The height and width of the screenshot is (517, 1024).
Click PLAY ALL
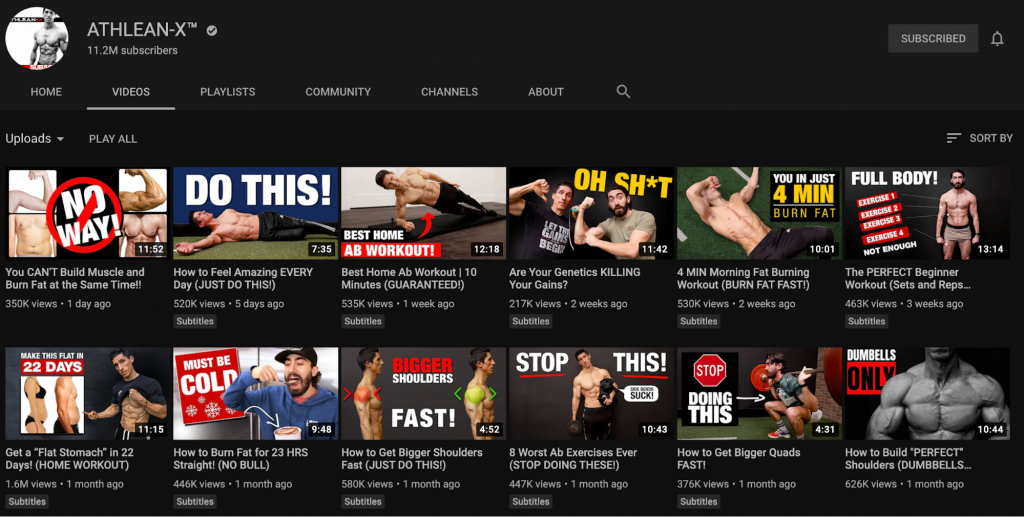click(x=113, y=138)
